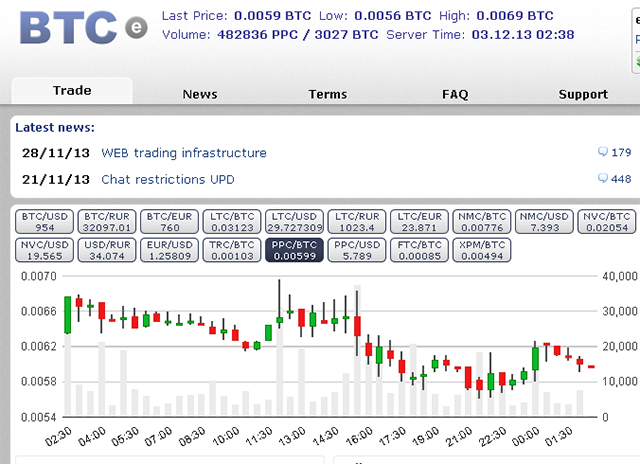Screen dimensions: 640x464
Task: Open the News tab
Action: [x=200, y=94]
